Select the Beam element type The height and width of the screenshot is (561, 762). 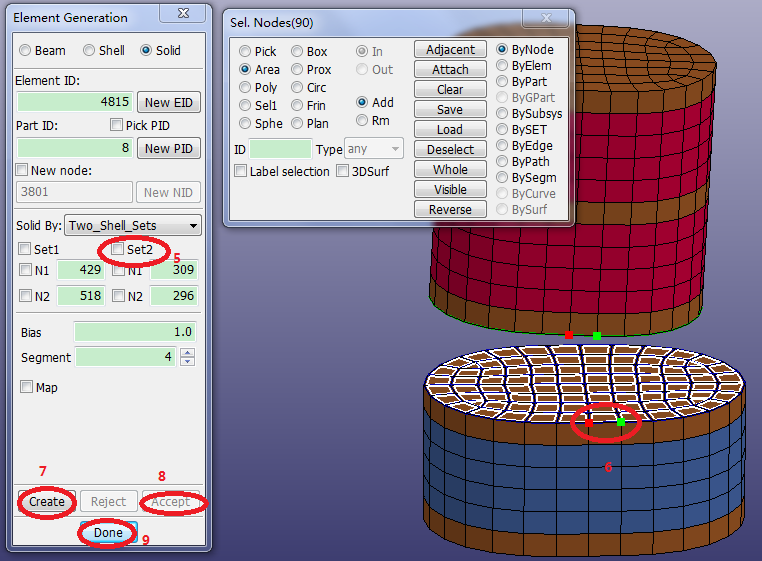pyautogui.click(x=26, y=50)
